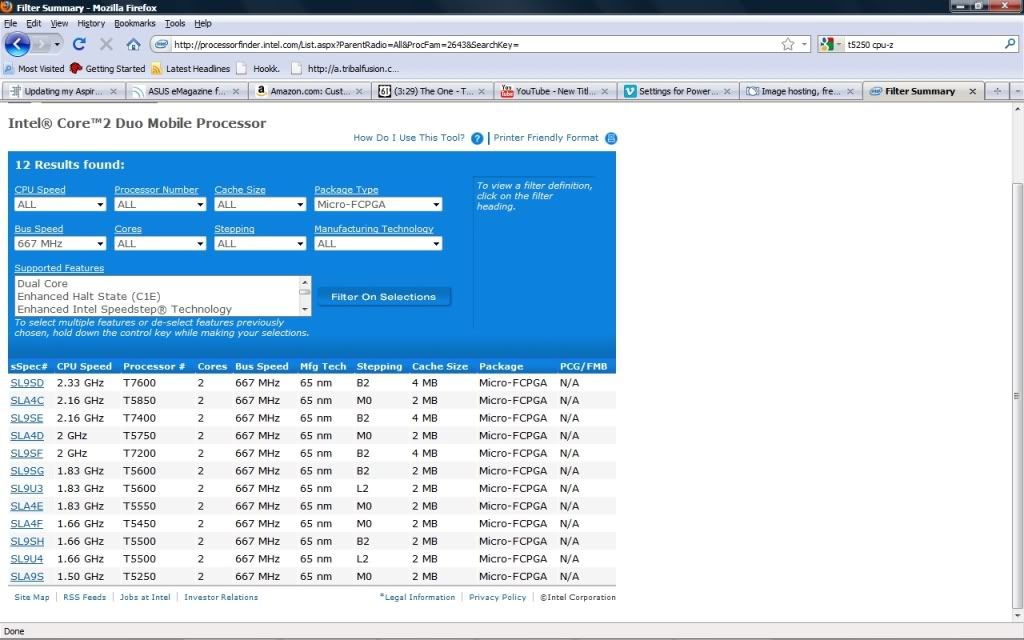
Task: Open the RSS Feeds footer link
Action: click(x=84, y=597)
